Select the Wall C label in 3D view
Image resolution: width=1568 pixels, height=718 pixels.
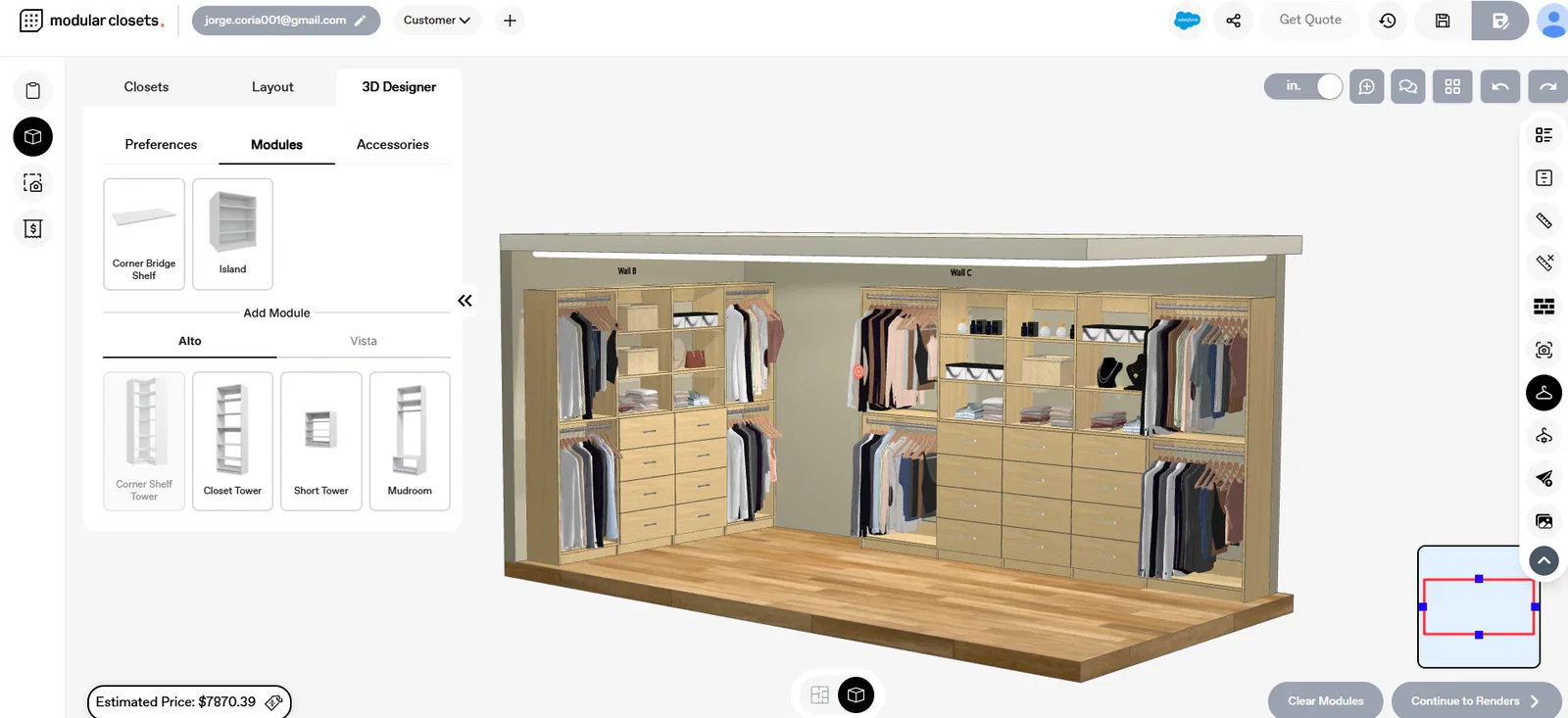960,273
